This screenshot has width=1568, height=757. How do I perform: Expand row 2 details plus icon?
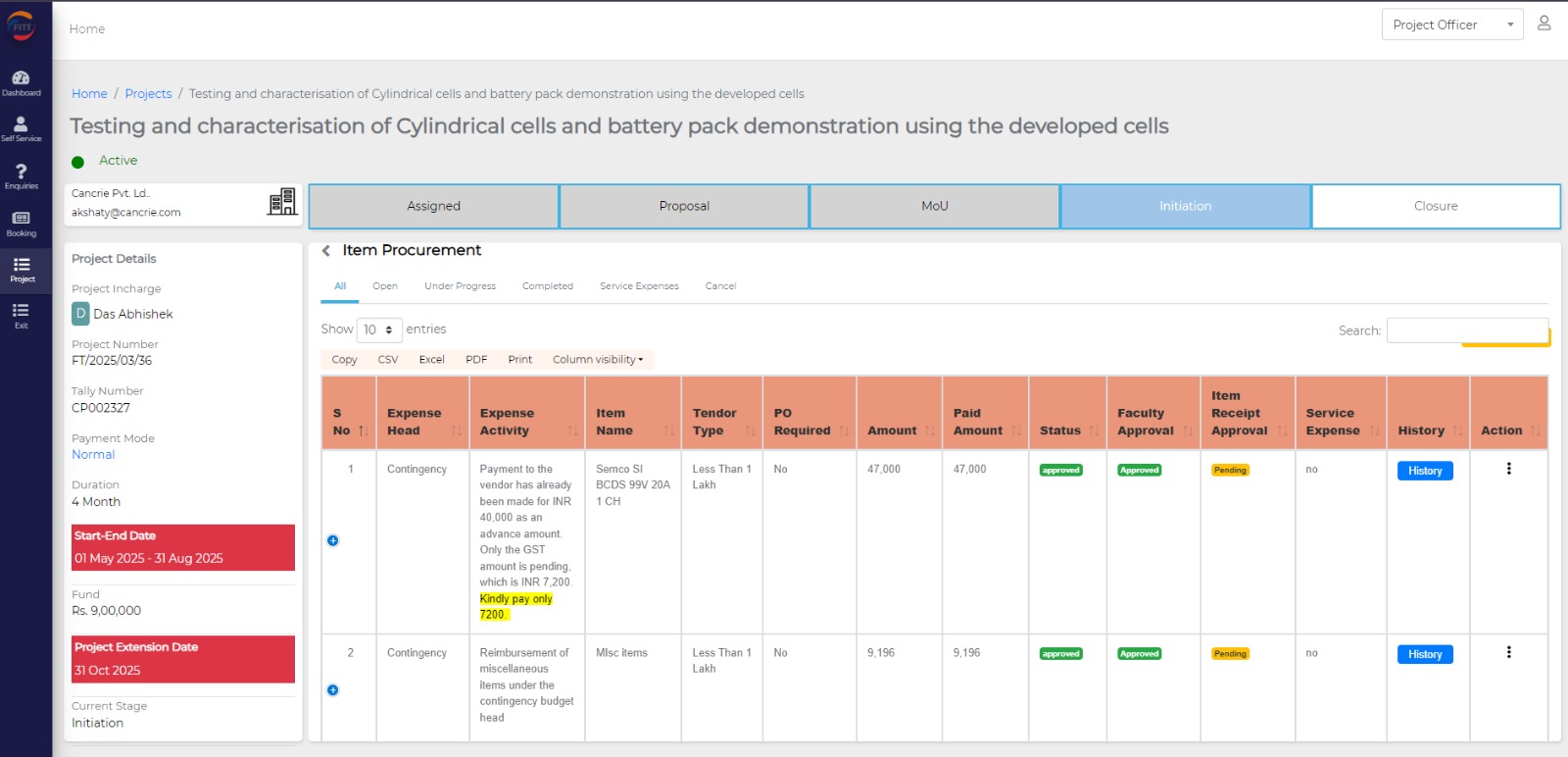pos(333,690)
